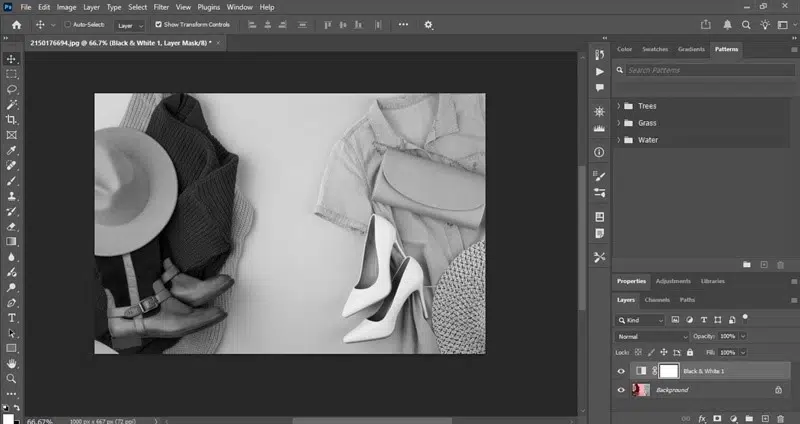Screen dimensions: 800x424
Task: Switch to the Channels tab
Action: click(657, 300)
